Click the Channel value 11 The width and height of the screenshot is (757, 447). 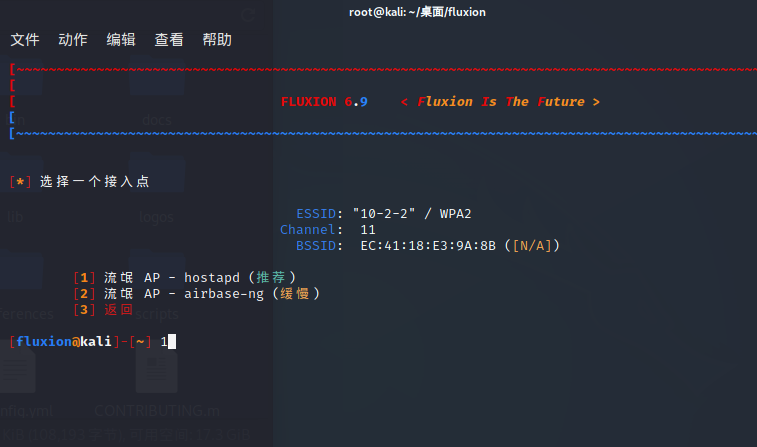[368, 230]
